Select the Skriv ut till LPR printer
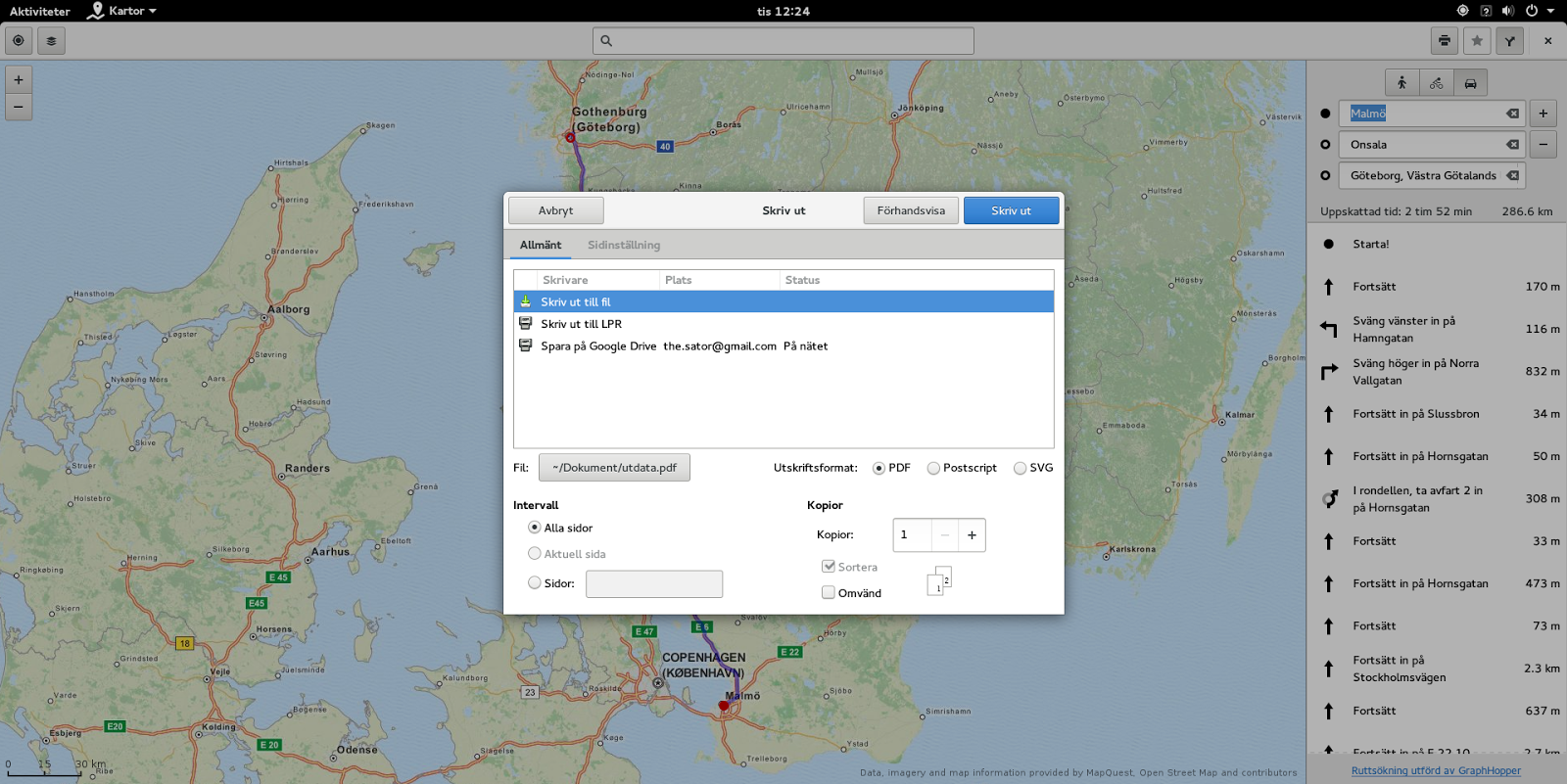Screen dimensions: 1567x784 783,324
